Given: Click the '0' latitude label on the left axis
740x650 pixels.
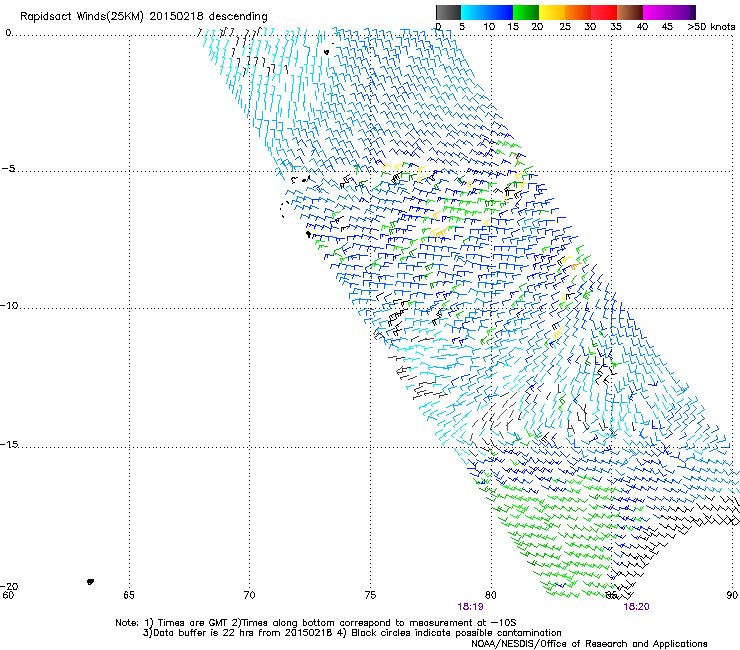Looking at the screenshot, I should click(8, 33).
